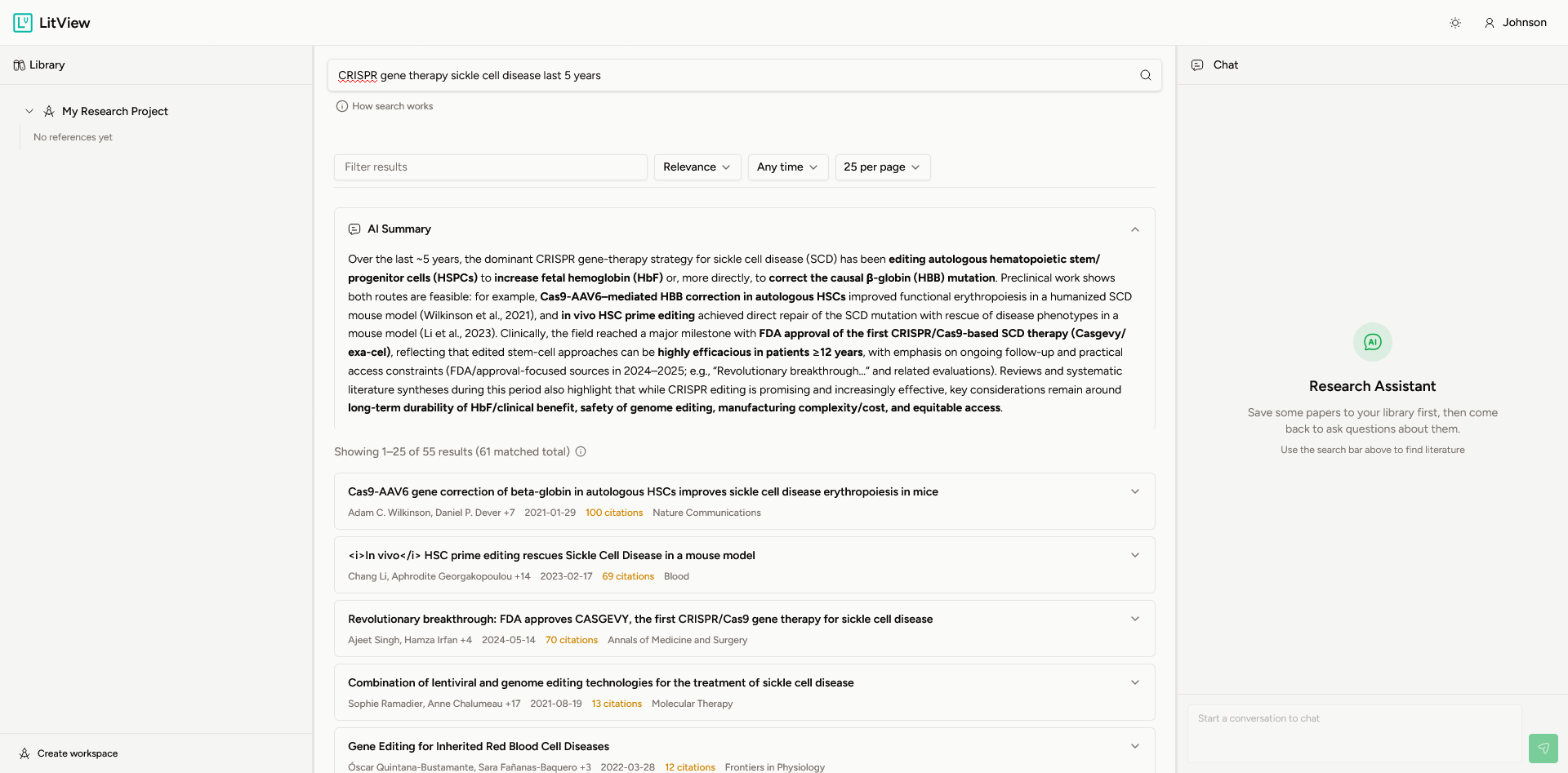Expand the Cas9-AAV6 gene correction result

point(1134,491)
